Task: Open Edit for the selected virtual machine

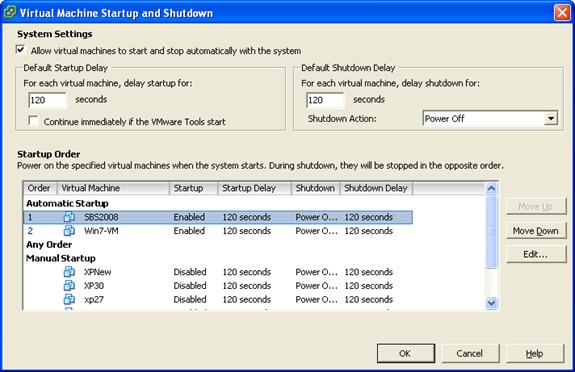Action: point(536,254)
